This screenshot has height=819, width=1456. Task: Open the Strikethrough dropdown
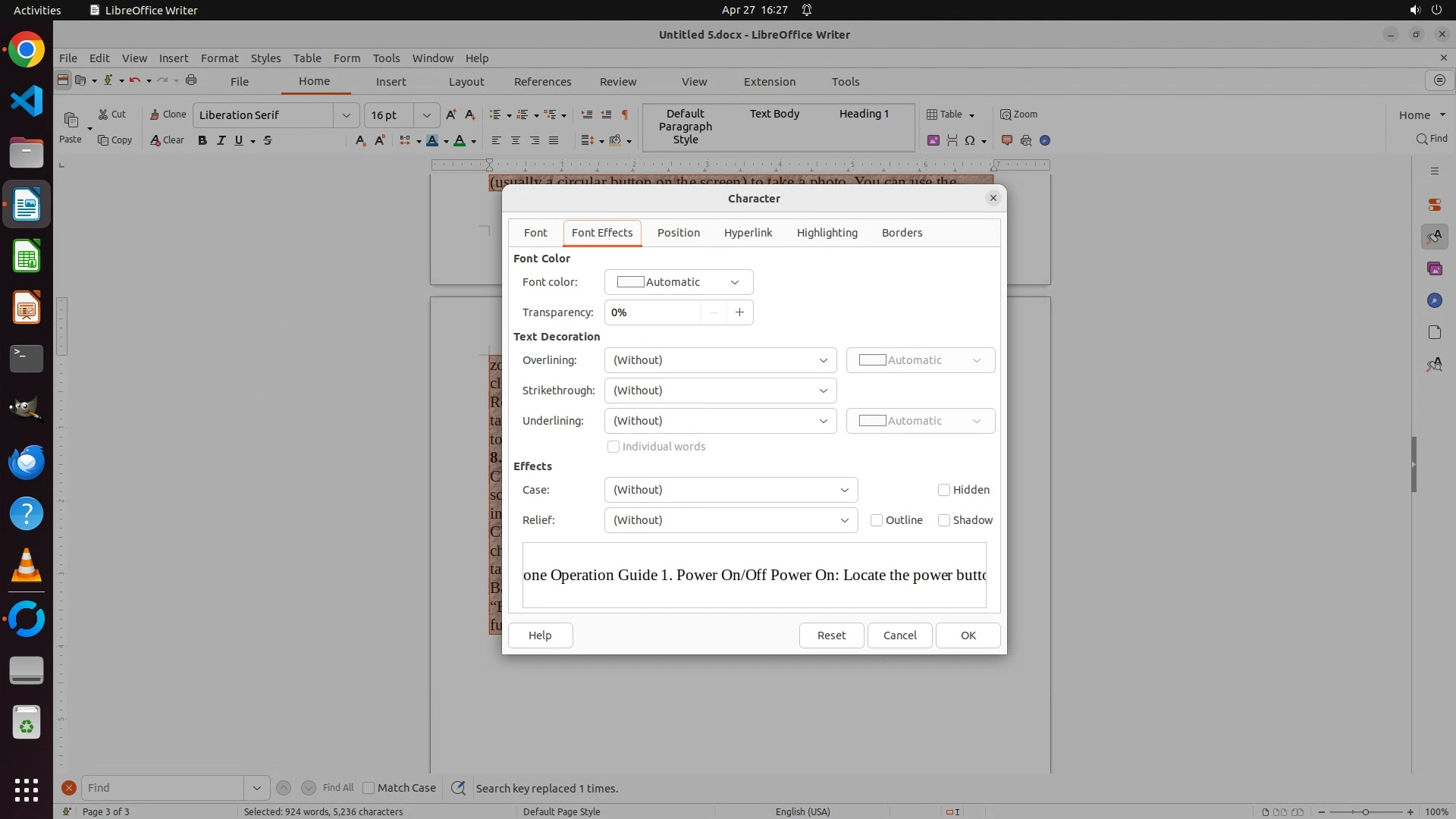720,391
